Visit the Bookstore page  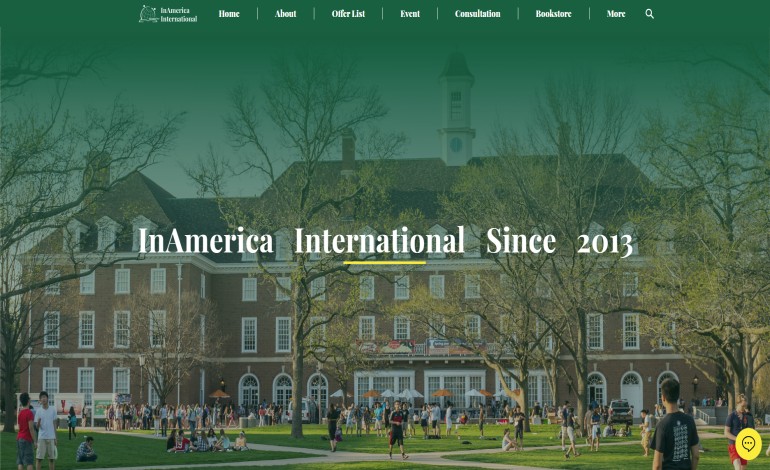click(553, 14)
